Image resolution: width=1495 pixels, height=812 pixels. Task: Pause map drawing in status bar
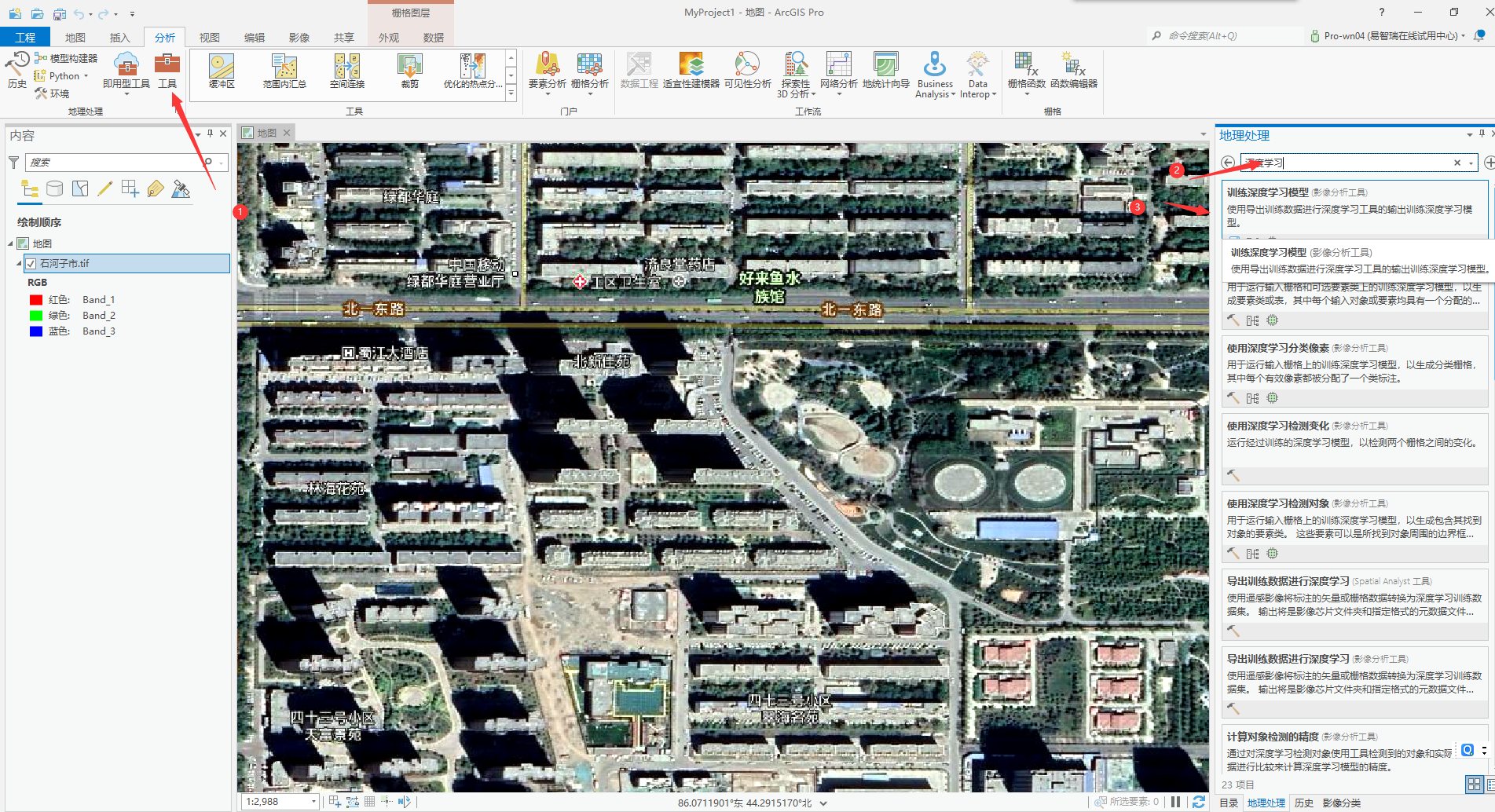point(1176,802)
